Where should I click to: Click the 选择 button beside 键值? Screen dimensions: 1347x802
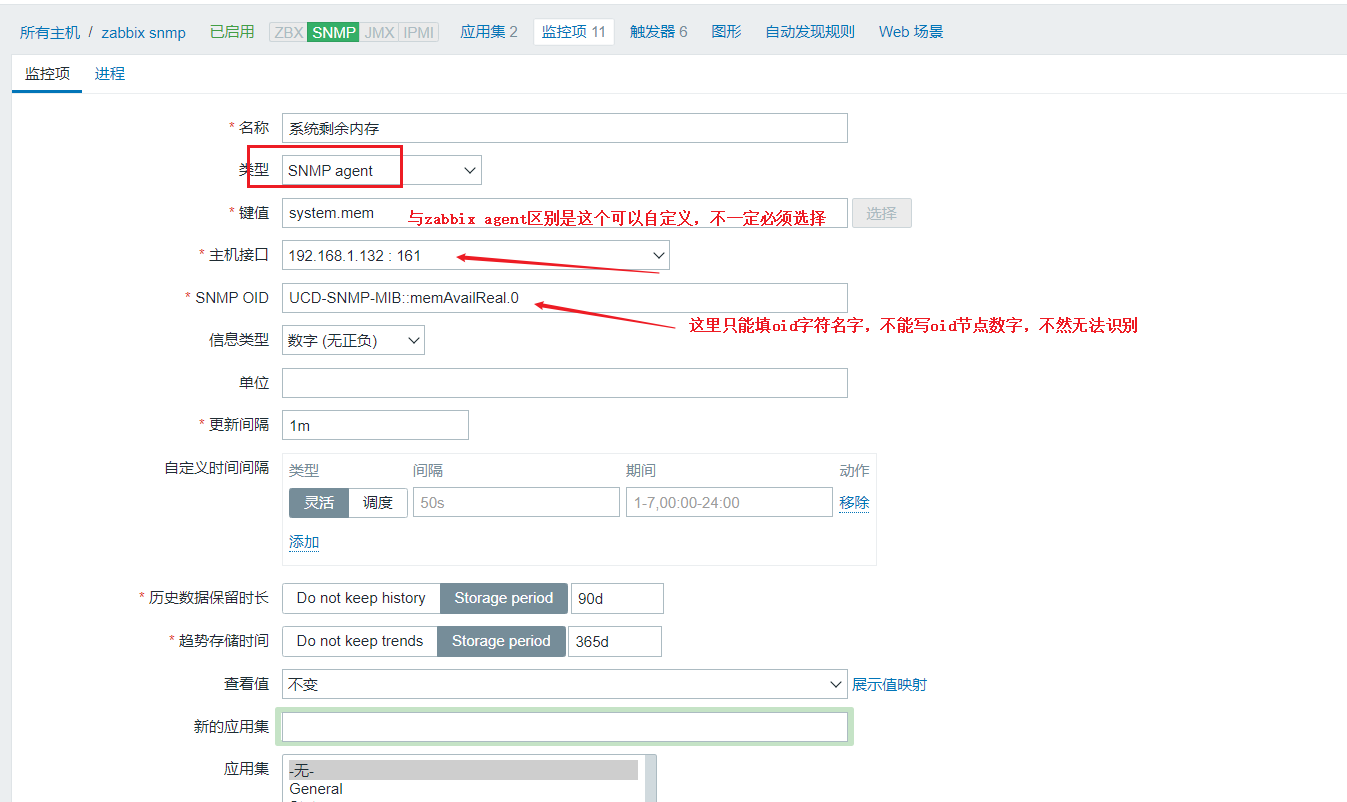(881, 213)
